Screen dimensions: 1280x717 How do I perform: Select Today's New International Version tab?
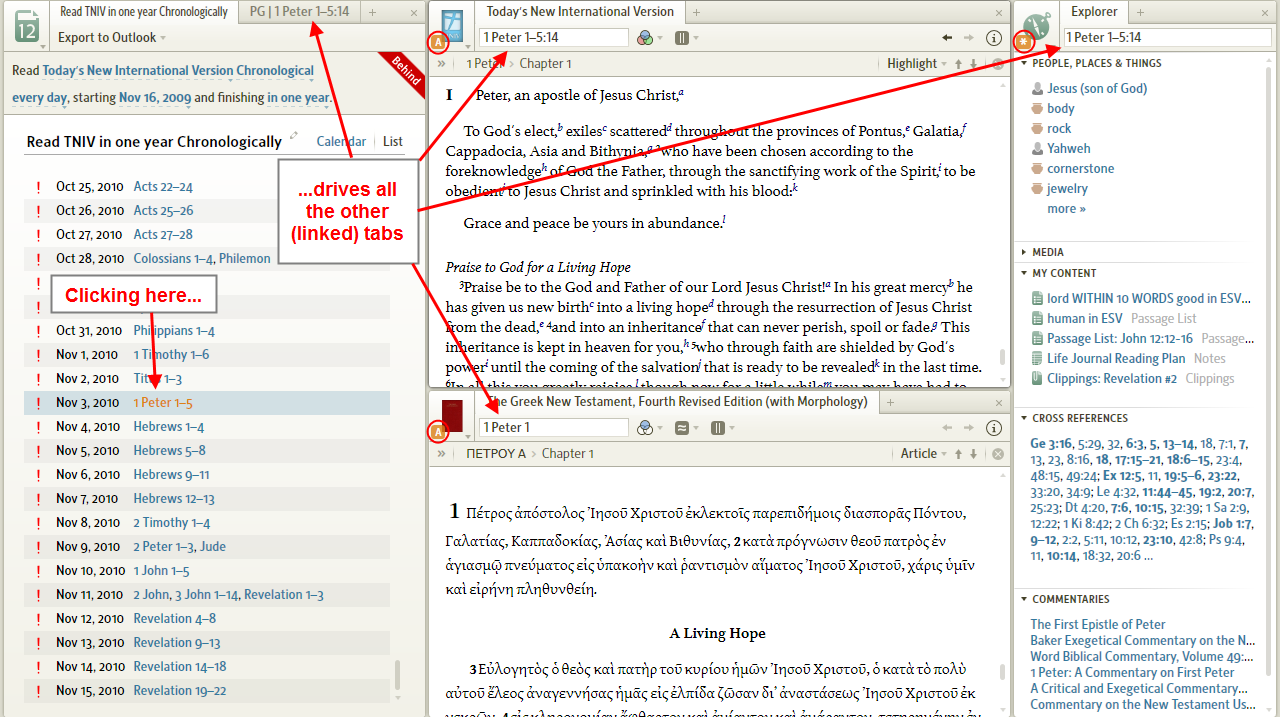[580, 12]
